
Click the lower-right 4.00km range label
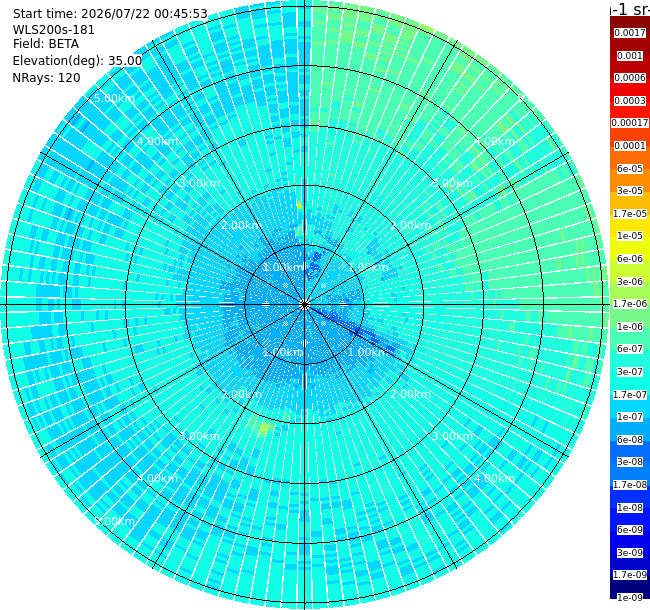(x=494, y=478)
